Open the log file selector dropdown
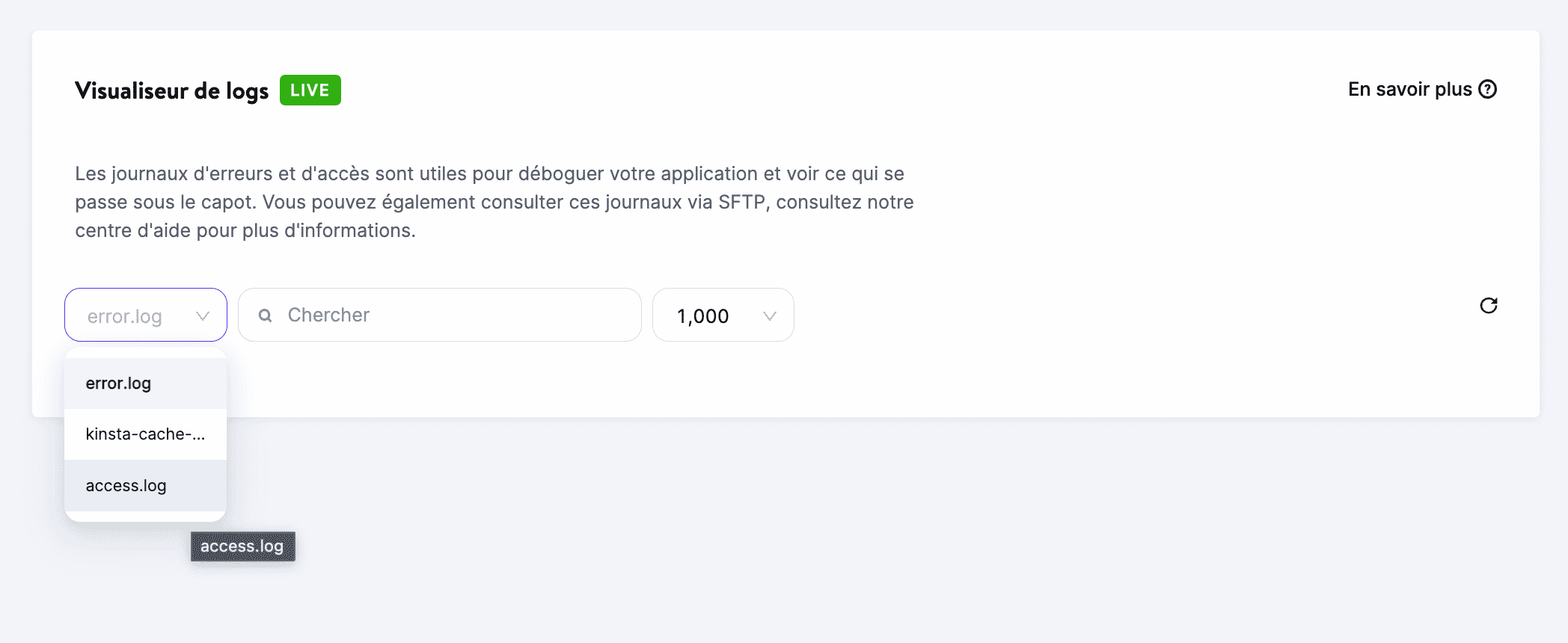Image resolution: width=1568 pixels, height=643 pixels. [x=145, y=315]
